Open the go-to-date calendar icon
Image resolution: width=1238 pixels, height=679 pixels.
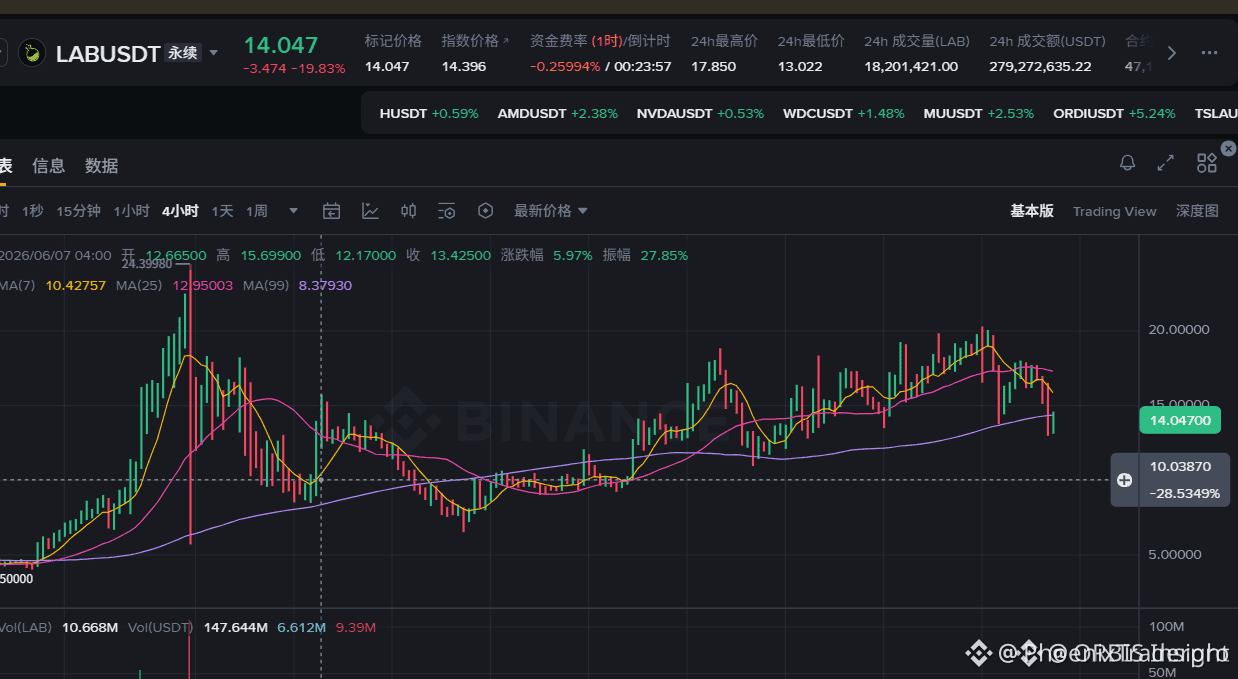coord(331,211)
